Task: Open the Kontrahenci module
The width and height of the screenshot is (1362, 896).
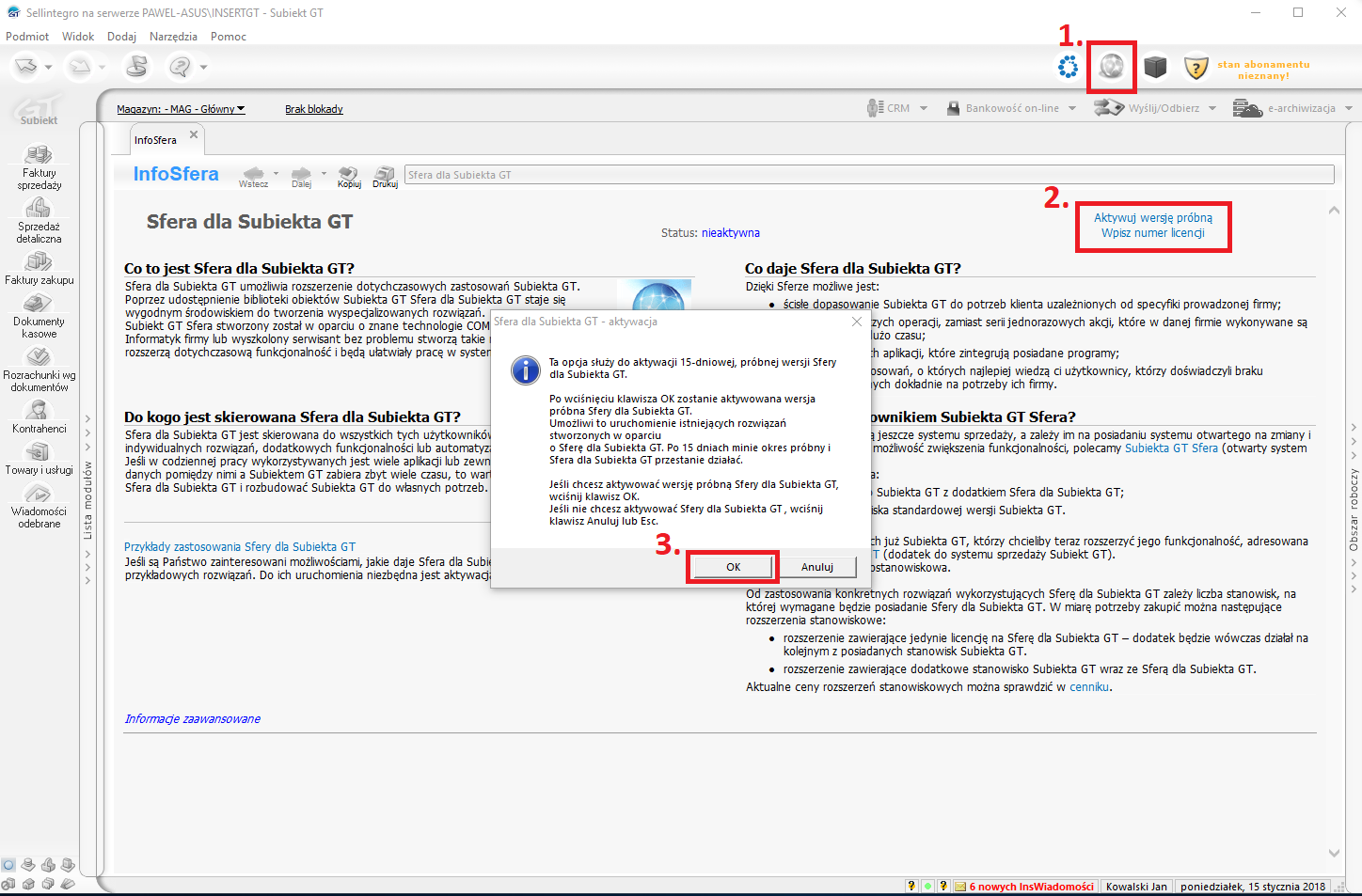Action: click(39, 417)
